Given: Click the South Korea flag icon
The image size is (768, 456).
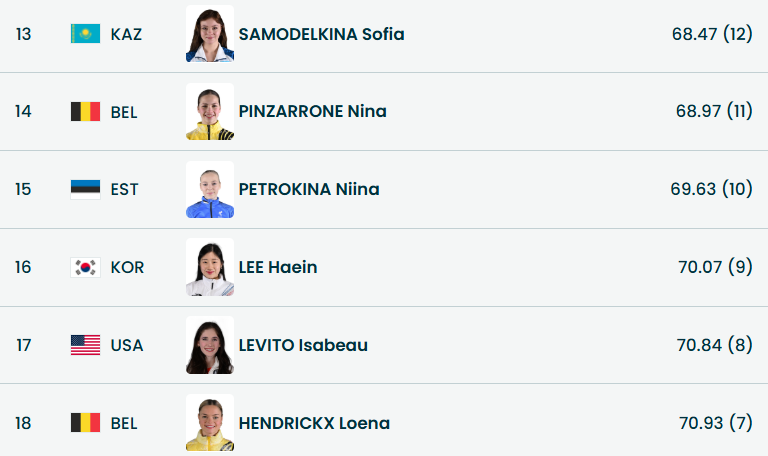Looking at the screenshot, I should point(85,267).
